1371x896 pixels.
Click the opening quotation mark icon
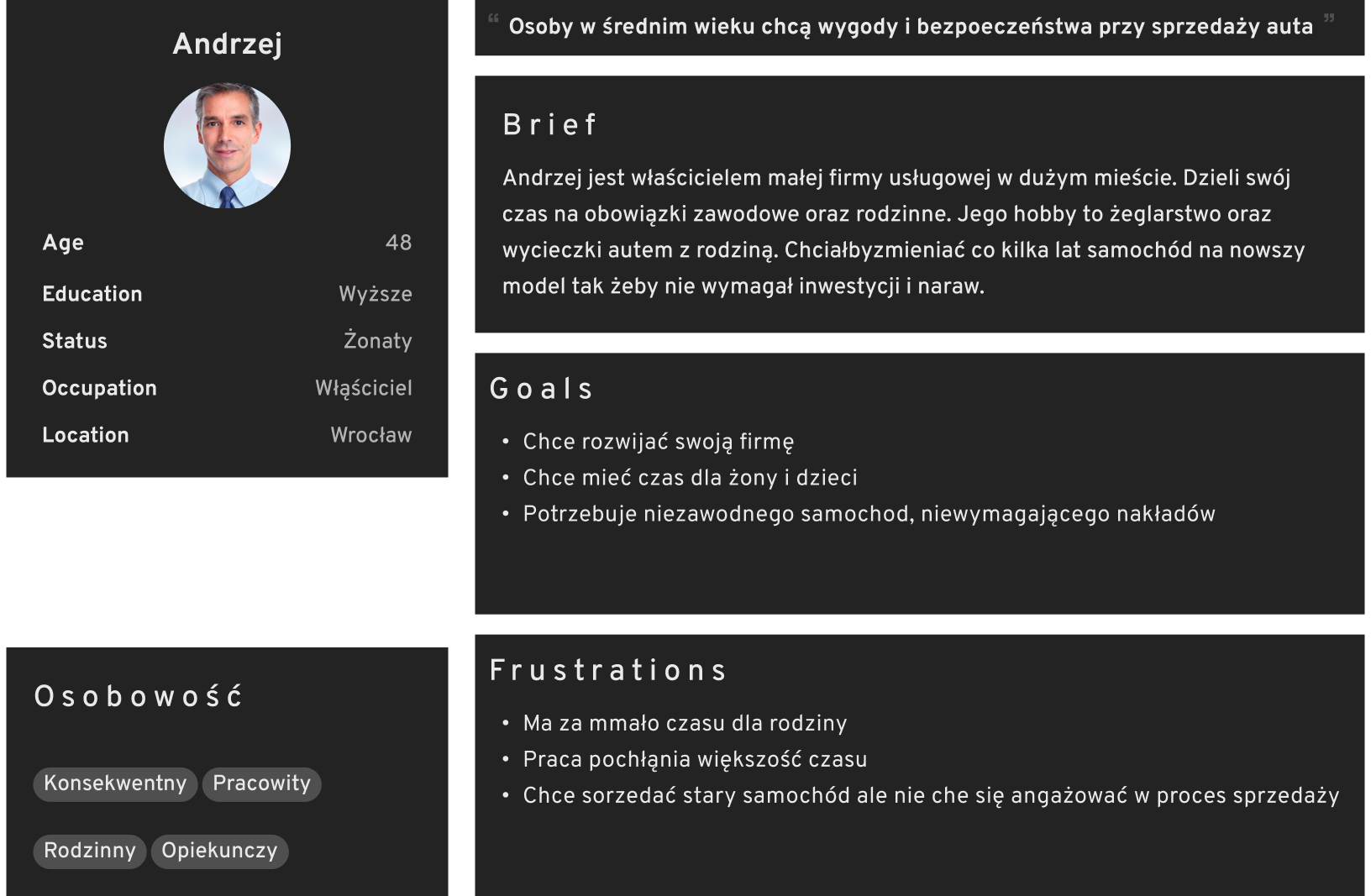coord(494,18)
